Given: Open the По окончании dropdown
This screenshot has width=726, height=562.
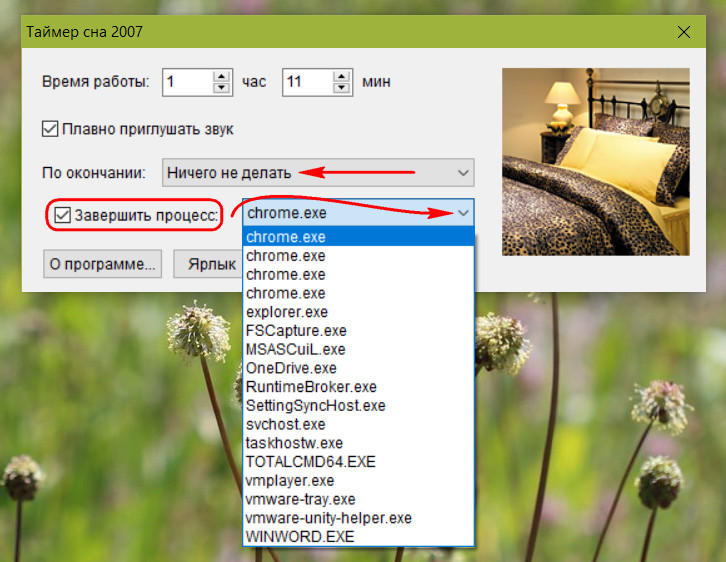Looking at the screenshot, I should [x=318, y=173].
